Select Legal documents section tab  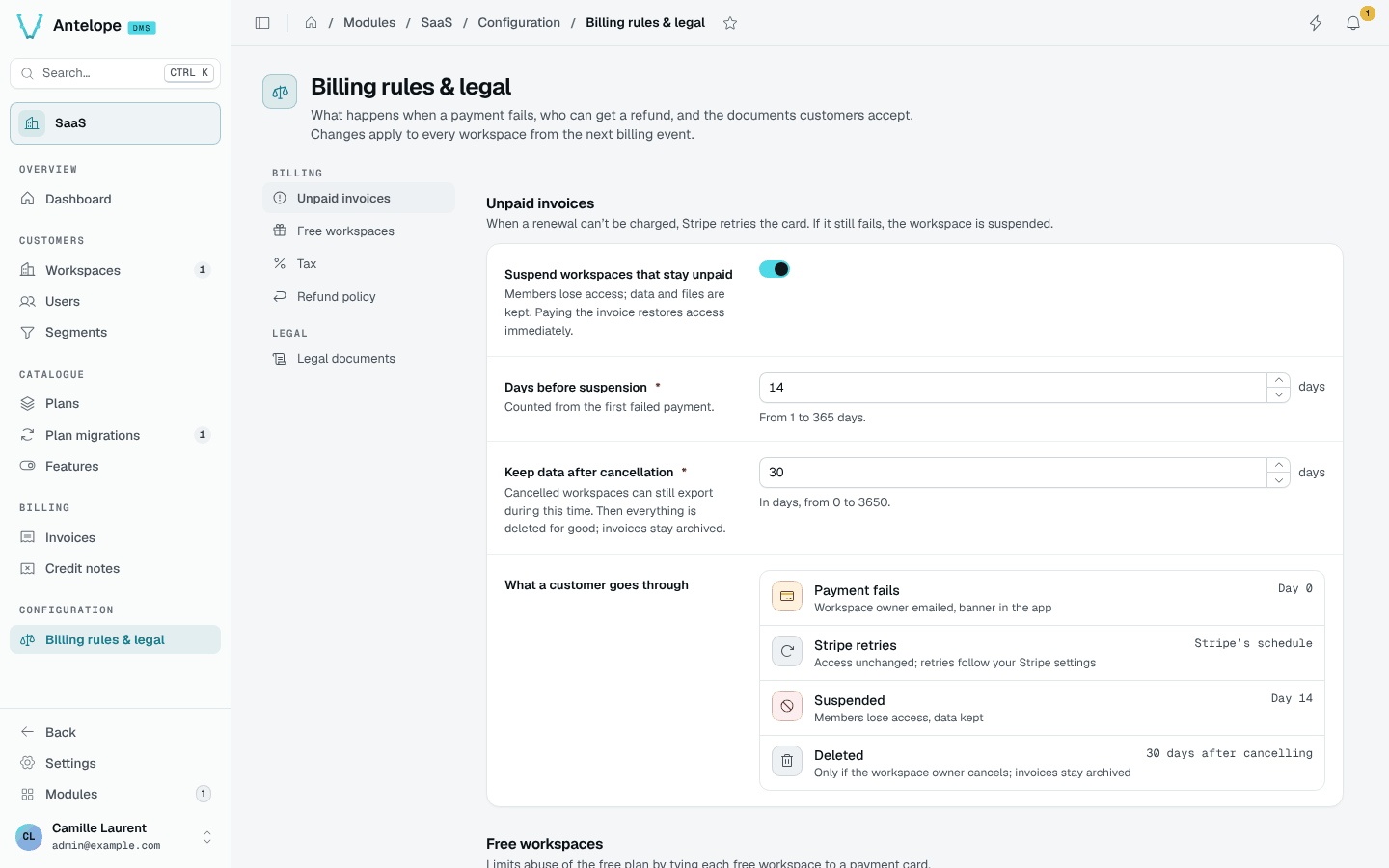coord(359,358)
